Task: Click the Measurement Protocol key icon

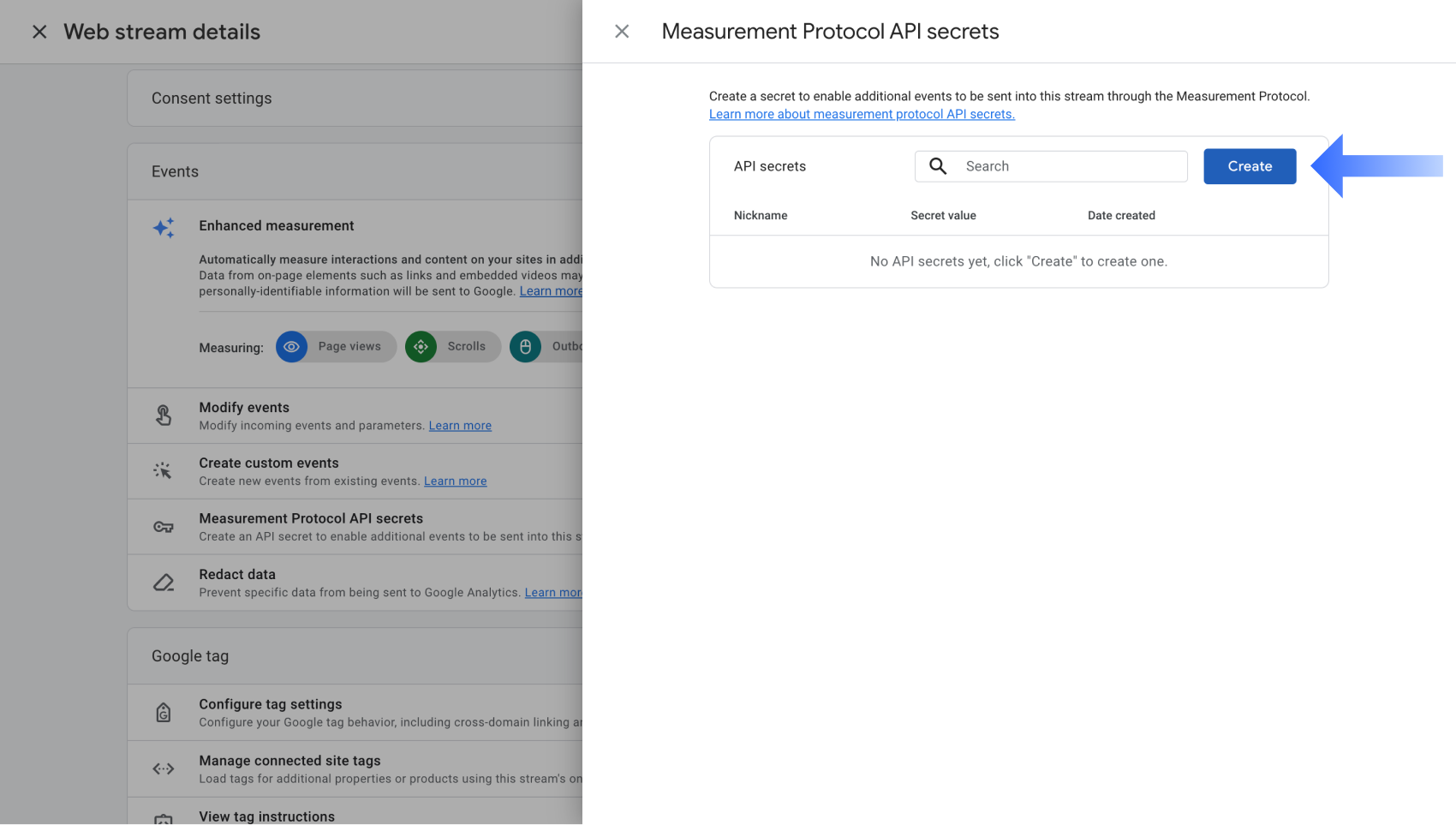Action: (164, 527)
